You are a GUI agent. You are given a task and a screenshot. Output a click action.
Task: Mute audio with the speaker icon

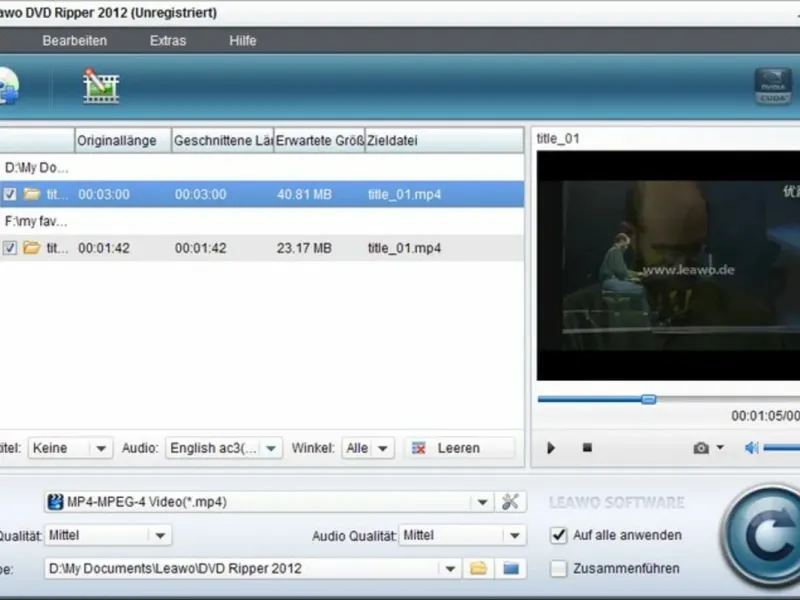tap(752, 448)
